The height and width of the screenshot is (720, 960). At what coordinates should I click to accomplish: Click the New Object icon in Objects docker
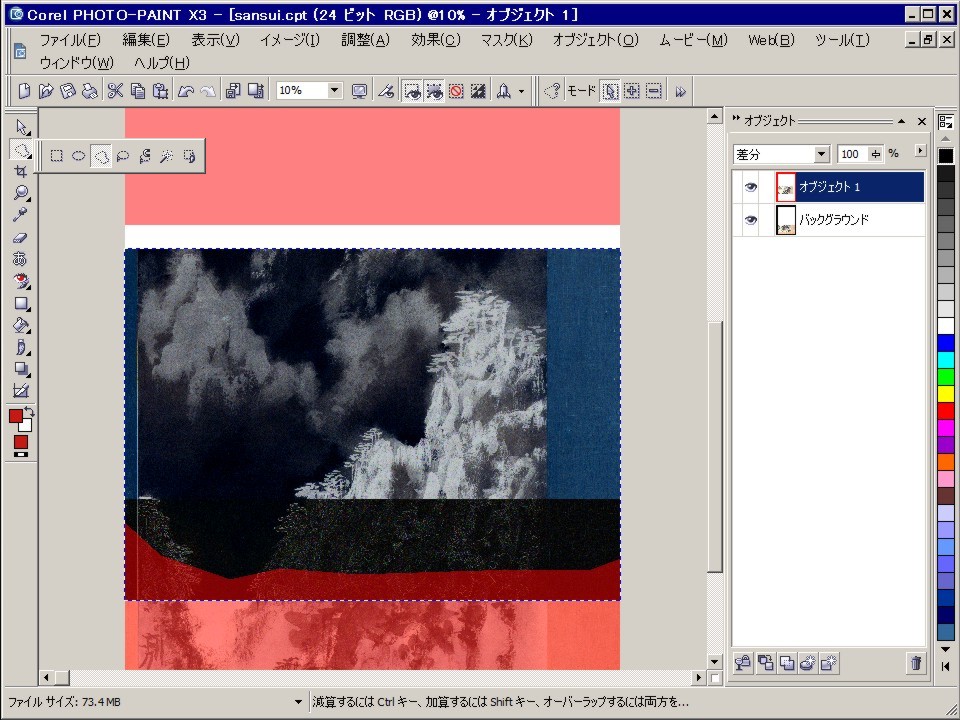pos(828,663)
